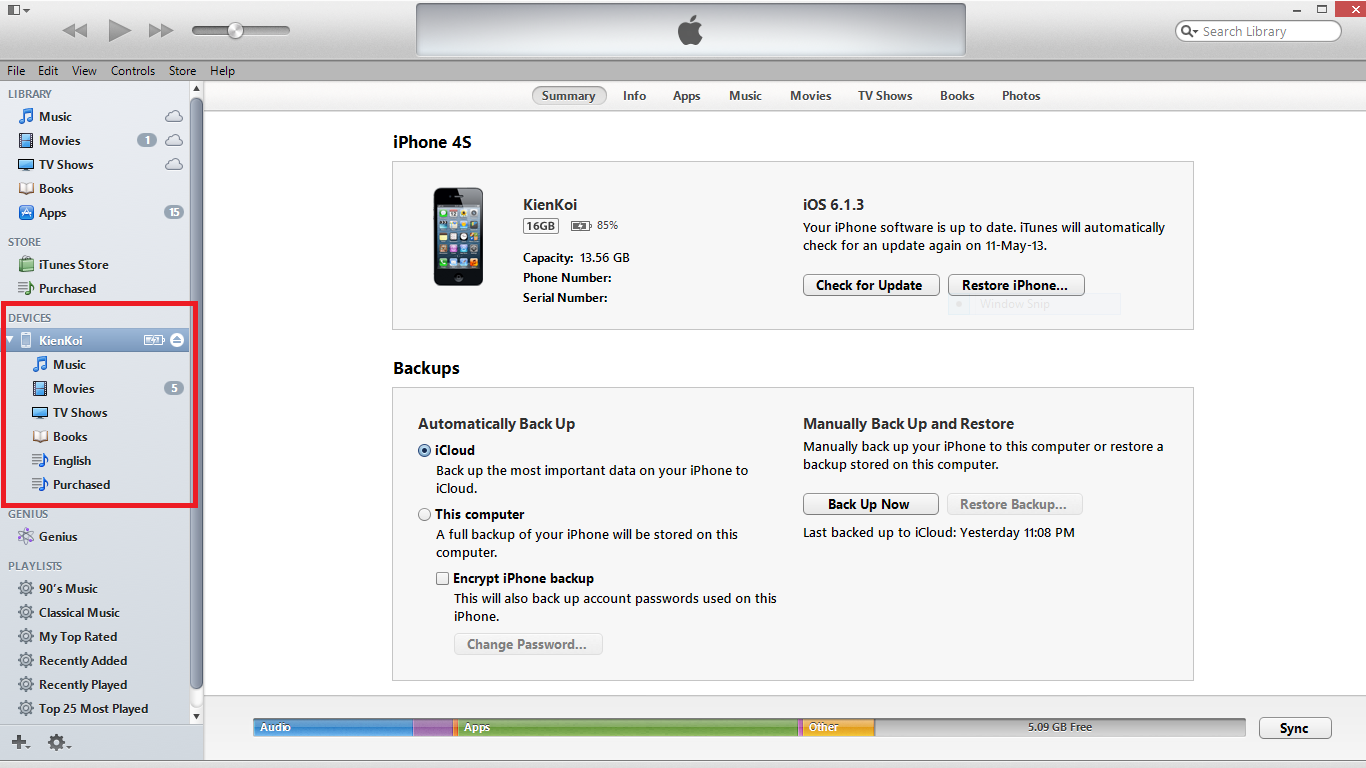Click the cloud icon next to library Music
The height and width of the screenshot is (768, 1366).
click(174, 116)
